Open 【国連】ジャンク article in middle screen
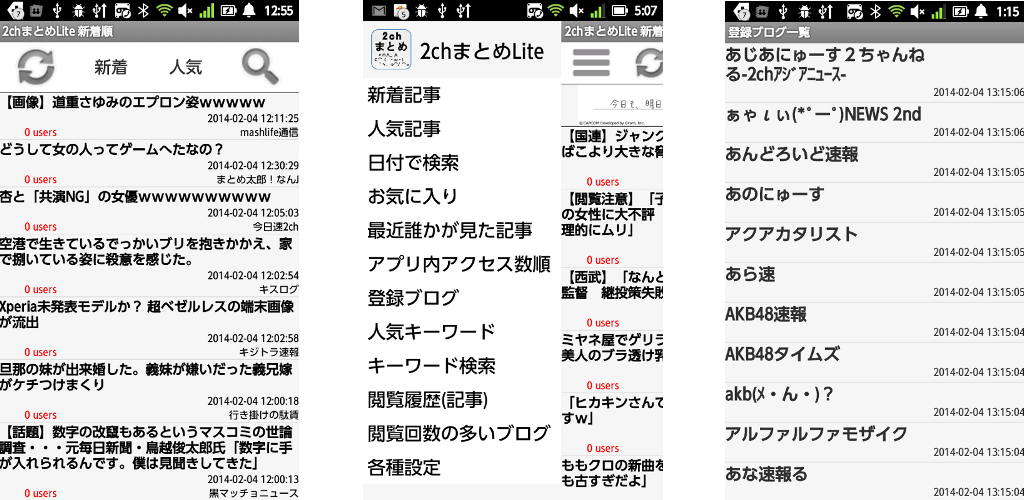The height and width of the screenshot is (500, 1024). click(x=612, y=157)
